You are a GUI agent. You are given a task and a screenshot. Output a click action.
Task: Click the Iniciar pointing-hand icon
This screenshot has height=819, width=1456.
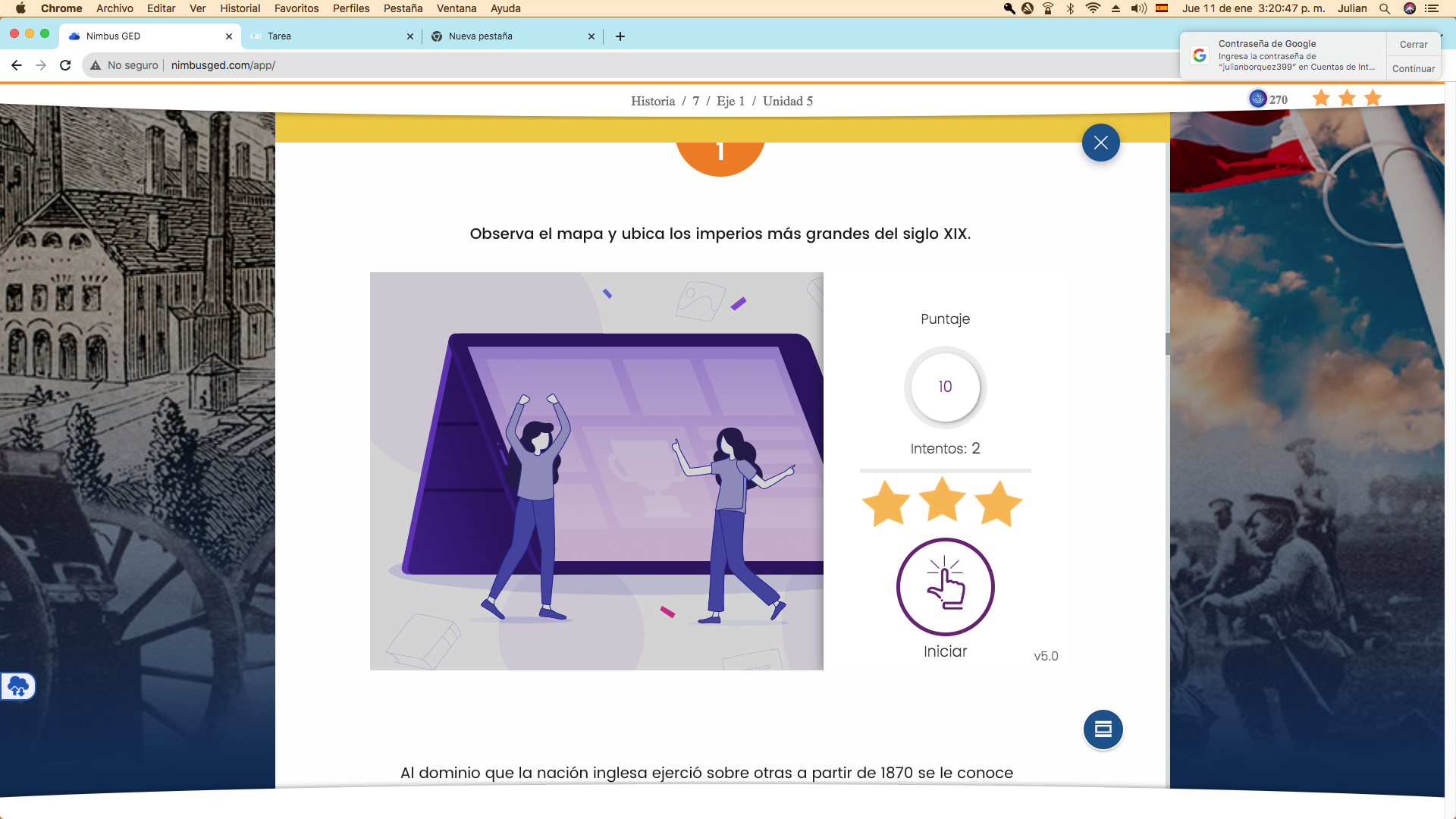click(945, 587)
